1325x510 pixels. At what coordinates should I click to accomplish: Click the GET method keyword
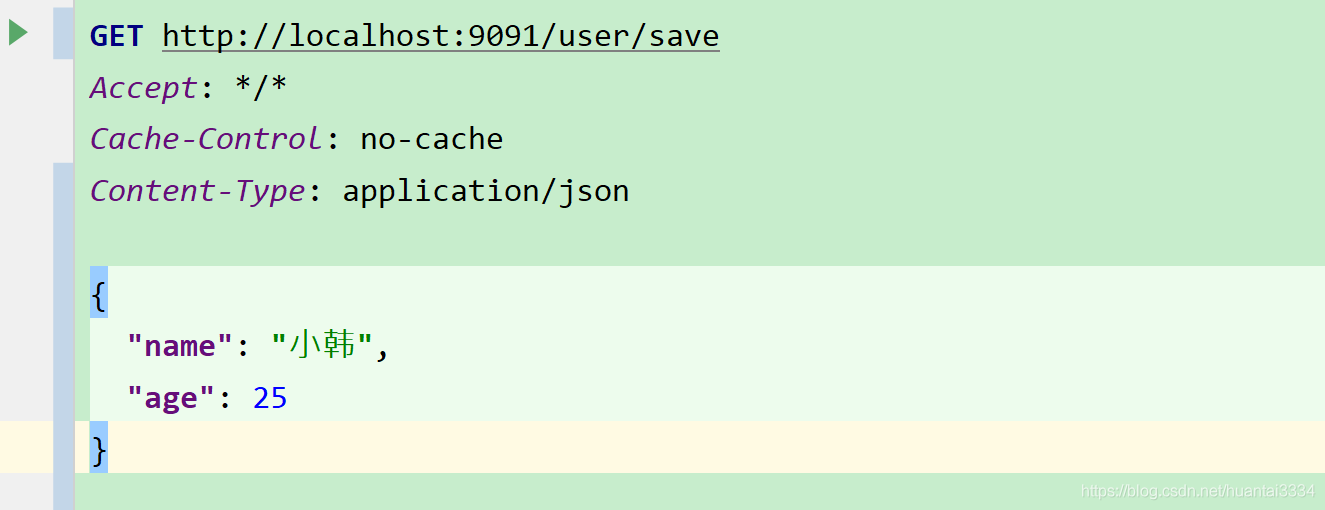click(x=116, y=36)
